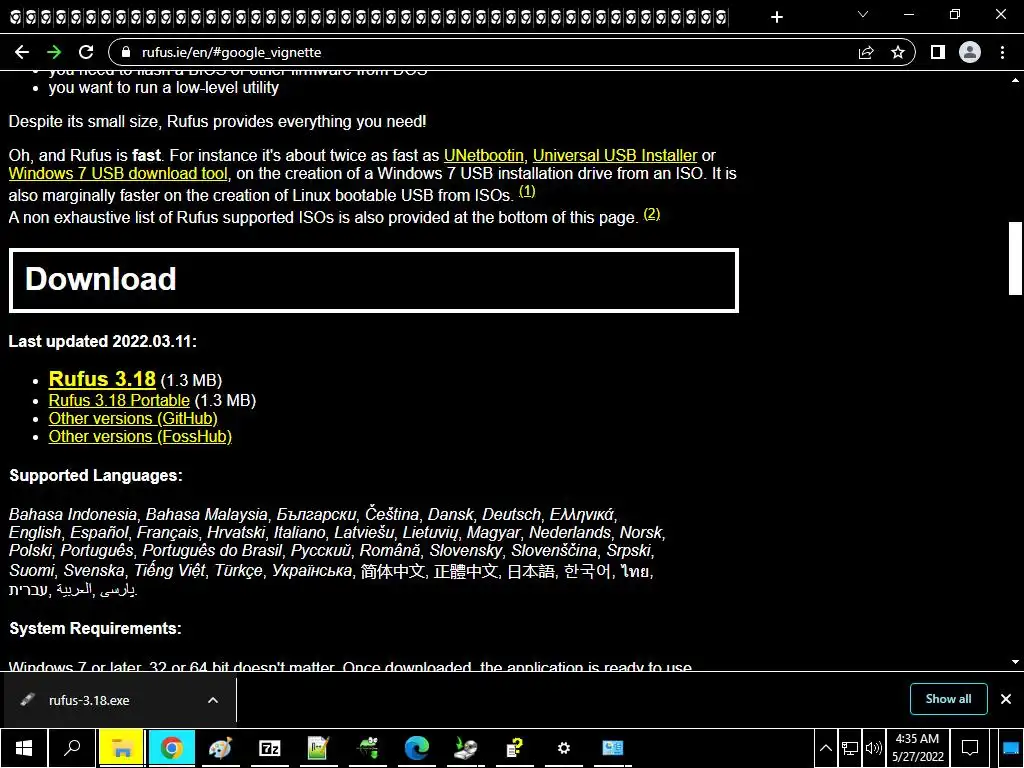Click the System Requirements heading
The height and width of the screenshot is (768, 1024).
[x=95, y=628]
